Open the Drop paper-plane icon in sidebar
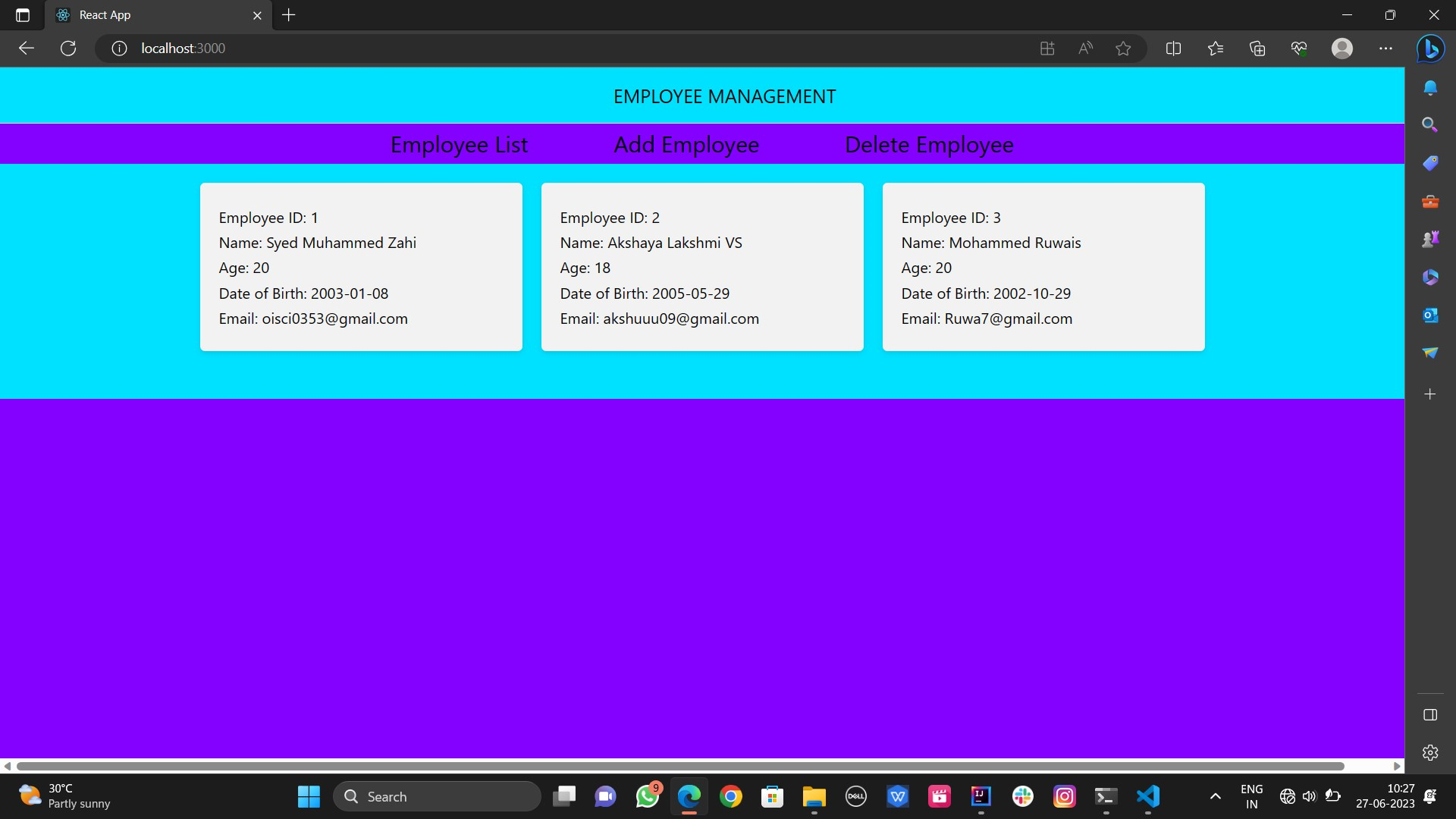Viewport: 1456px width, 819px height. pyautogui.click(x=1431, y=353)
